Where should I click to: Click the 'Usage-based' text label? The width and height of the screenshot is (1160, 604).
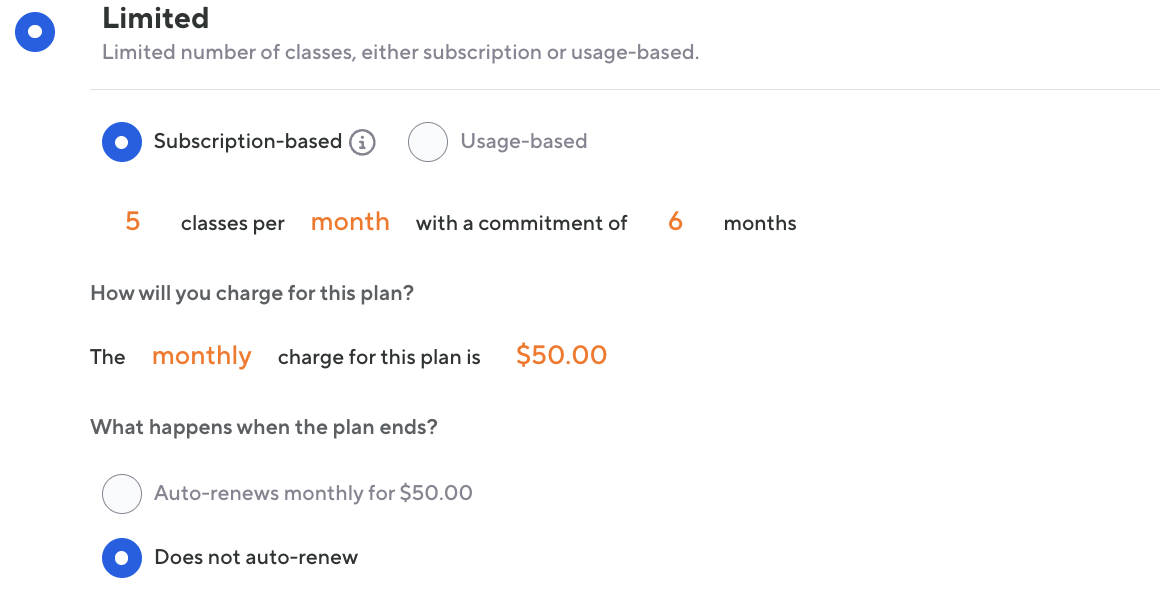pyautogui.click(x=523, y=142)
